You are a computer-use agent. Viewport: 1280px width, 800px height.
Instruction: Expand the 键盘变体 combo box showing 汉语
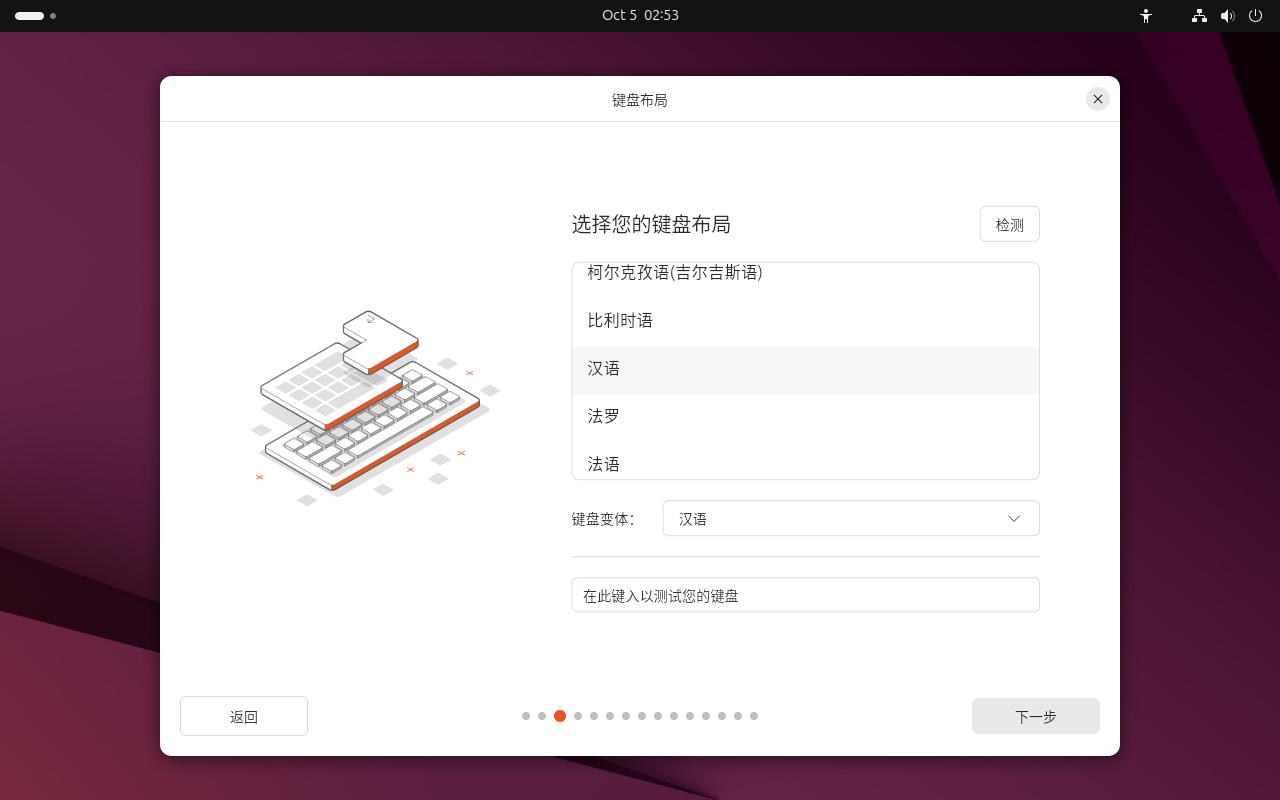tap(850, 518)
